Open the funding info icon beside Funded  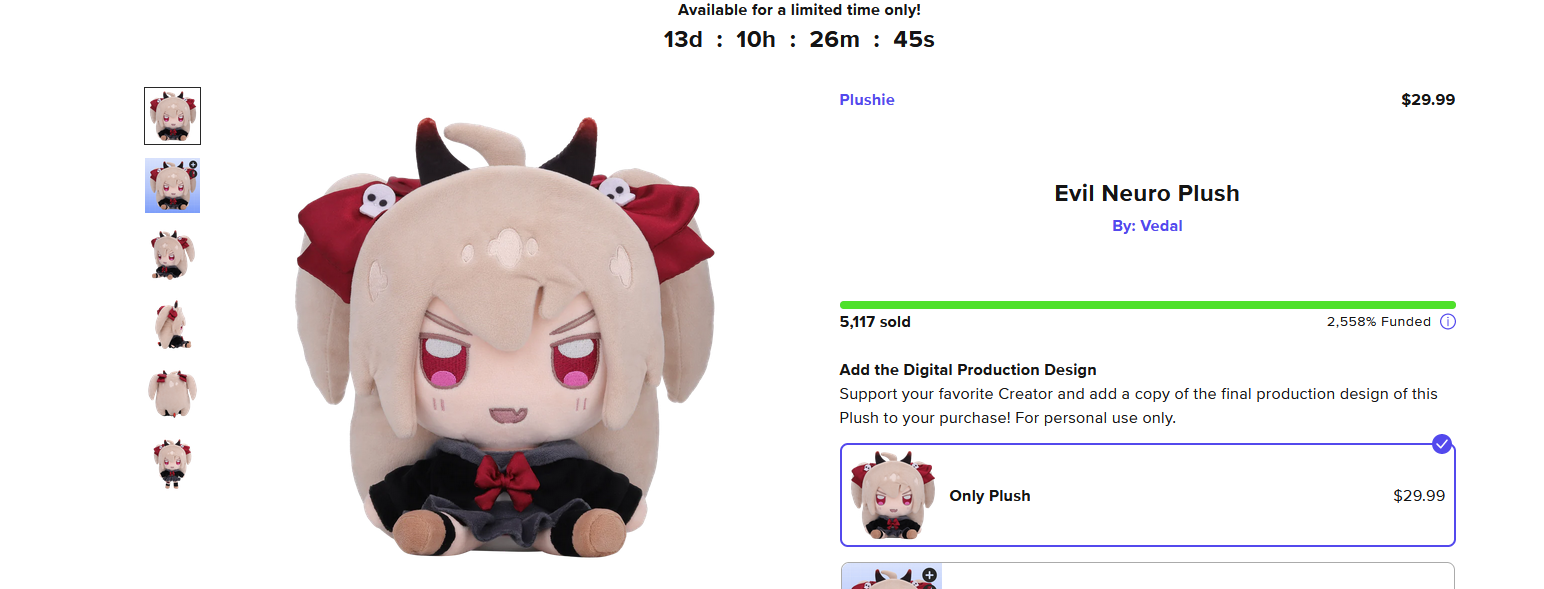pos(1447,322)
